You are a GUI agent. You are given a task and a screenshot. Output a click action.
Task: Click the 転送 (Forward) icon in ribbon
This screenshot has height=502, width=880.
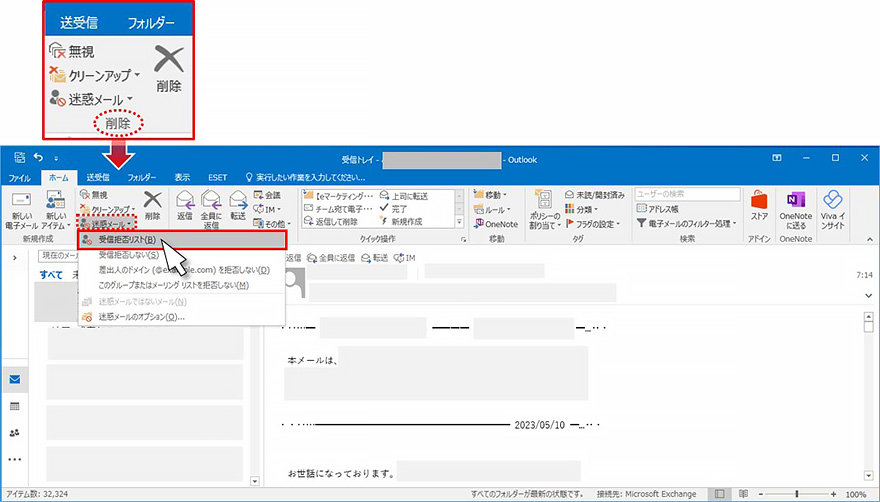(238, 203)
